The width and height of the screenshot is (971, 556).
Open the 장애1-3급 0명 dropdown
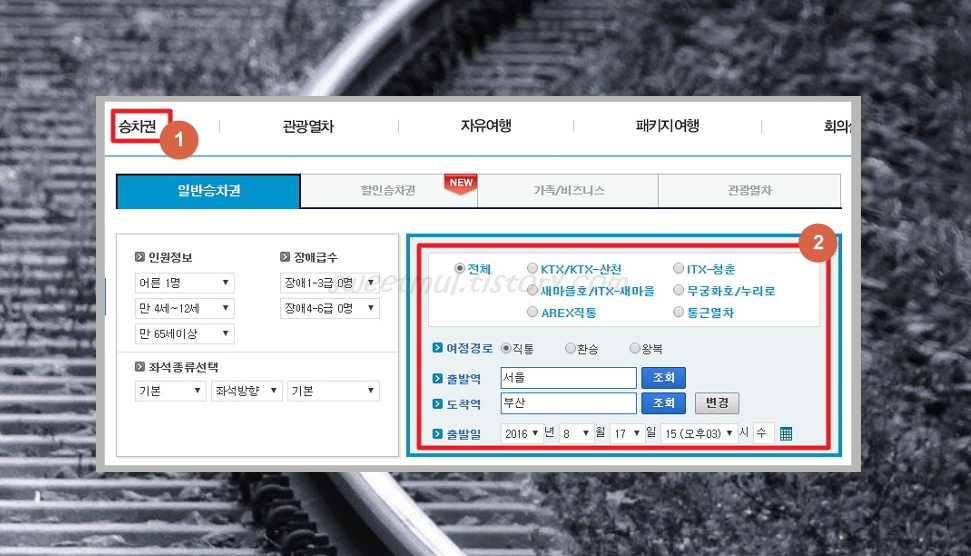329,283
